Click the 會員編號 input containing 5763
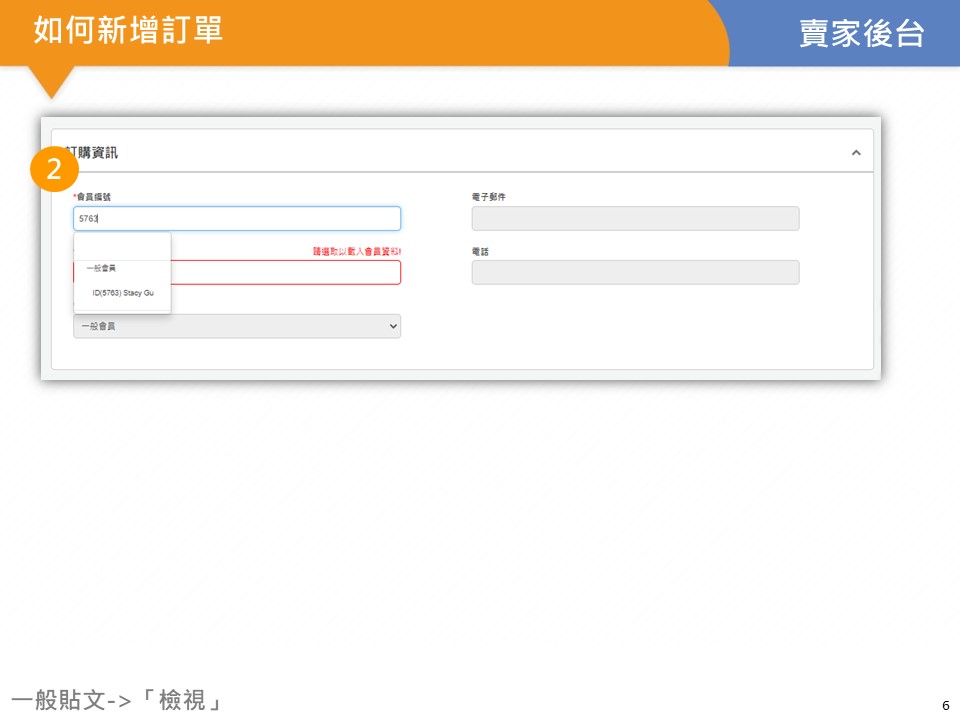 coord(237,218)
